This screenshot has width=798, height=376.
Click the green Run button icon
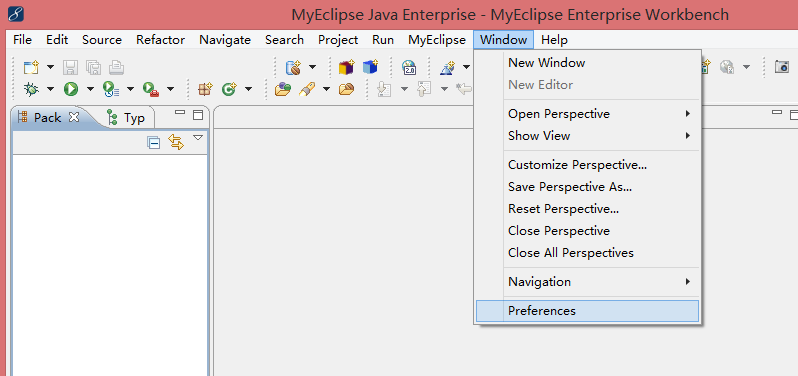tap(71, 90)
